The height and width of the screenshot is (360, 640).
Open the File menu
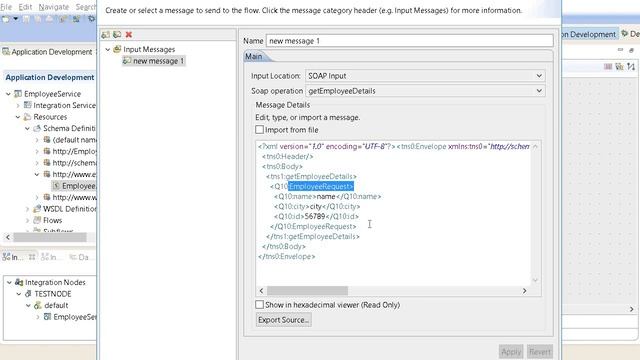(6, 7)
